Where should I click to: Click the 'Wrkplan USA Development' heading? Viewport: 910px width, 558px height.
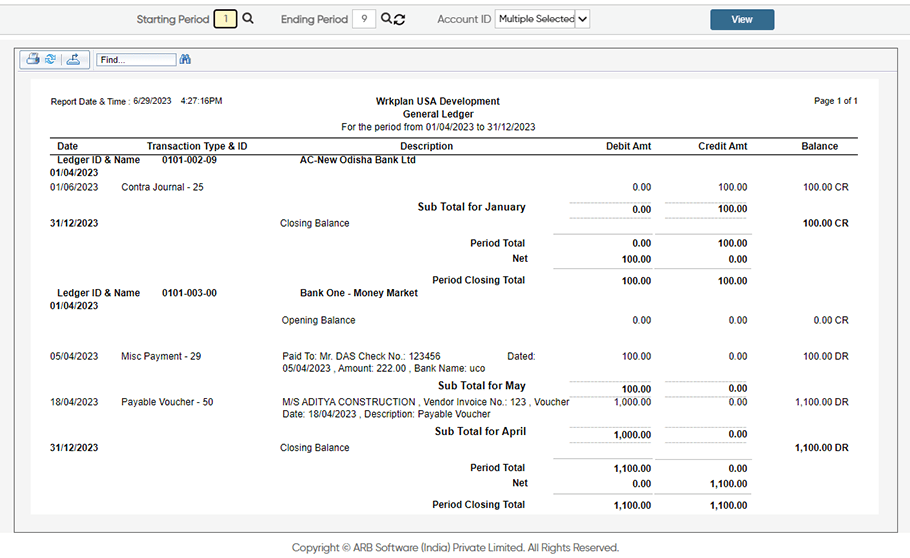coord(438,101)
